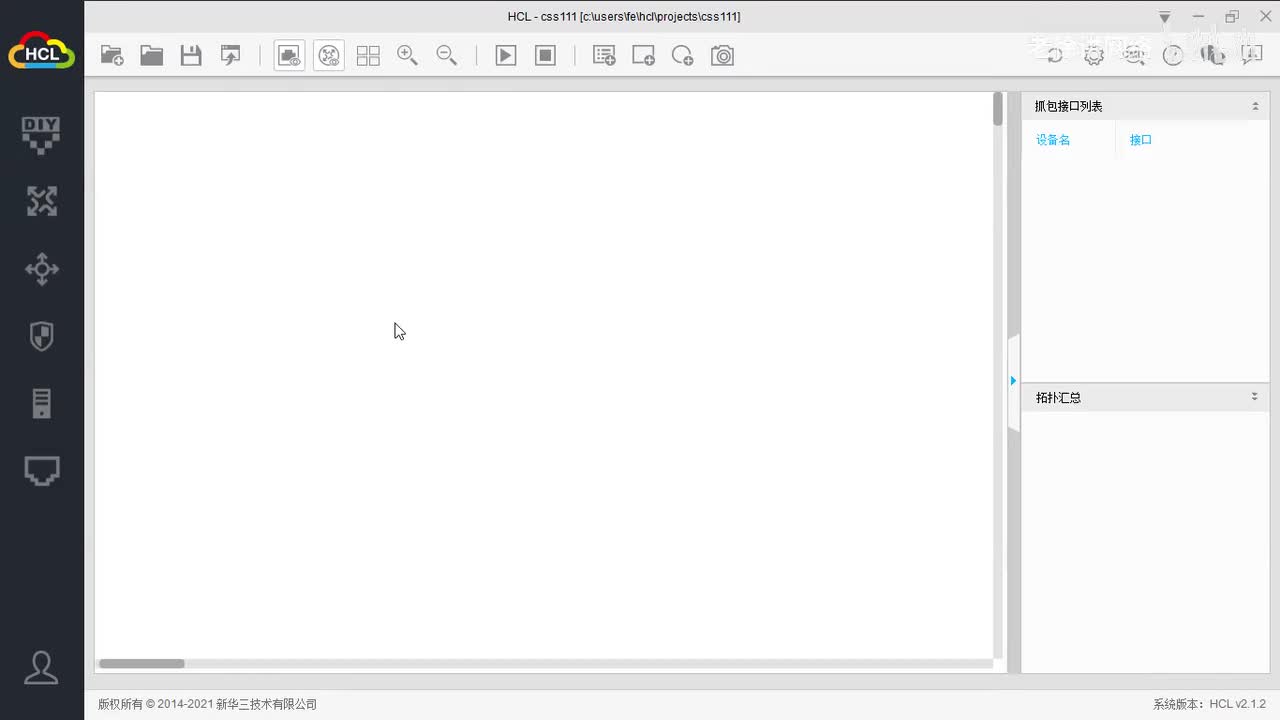Take a screenshot with the camera icon
The height and width of the screenshot is (720, 1280).
pos(723,56)
